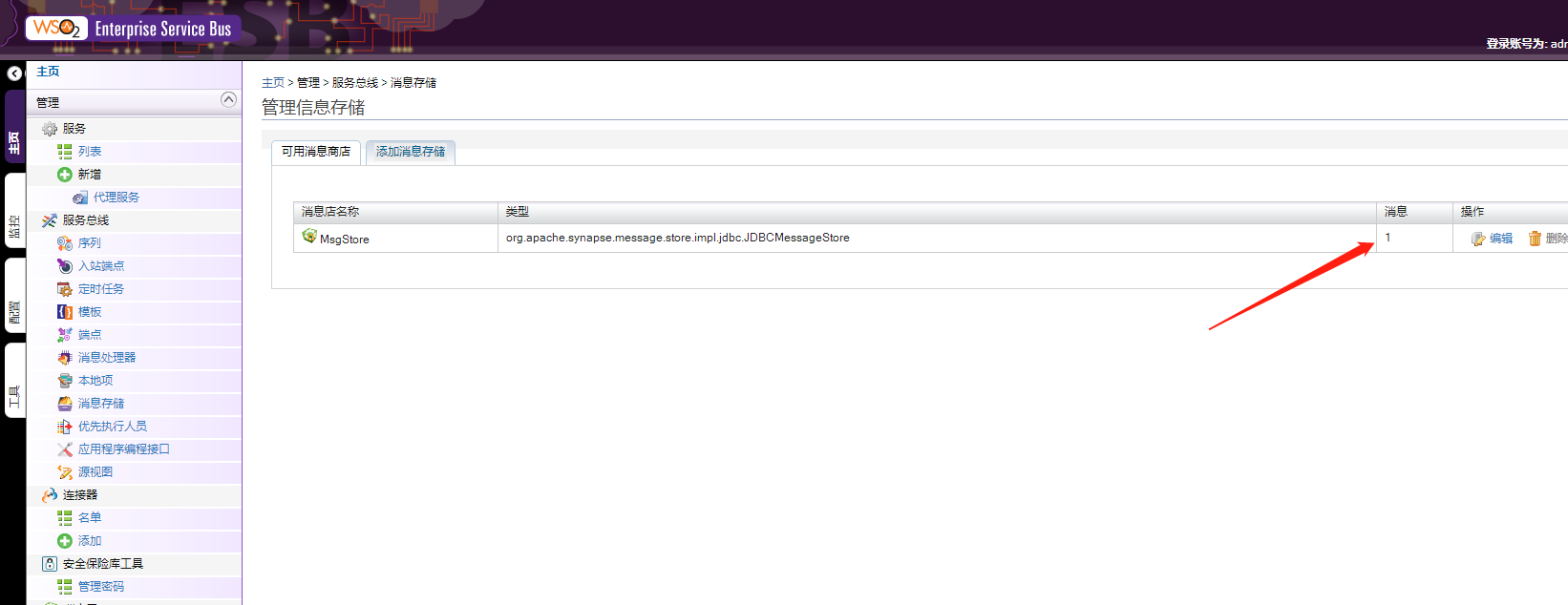Viewport: 1568px width, 605px height.
Task: Click the 消息处理器 icon
Action: point(65,358)
